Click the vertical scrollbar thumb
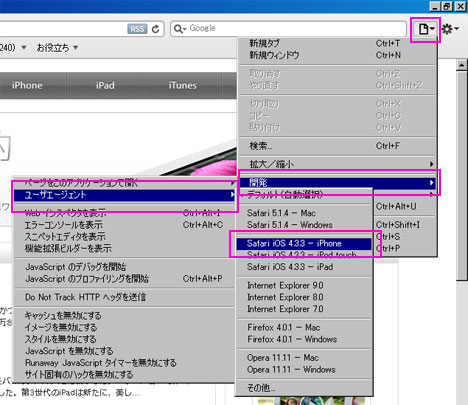The width and height of the screenshot is (468, 405). pyautogui.click(x=462, y=176)
